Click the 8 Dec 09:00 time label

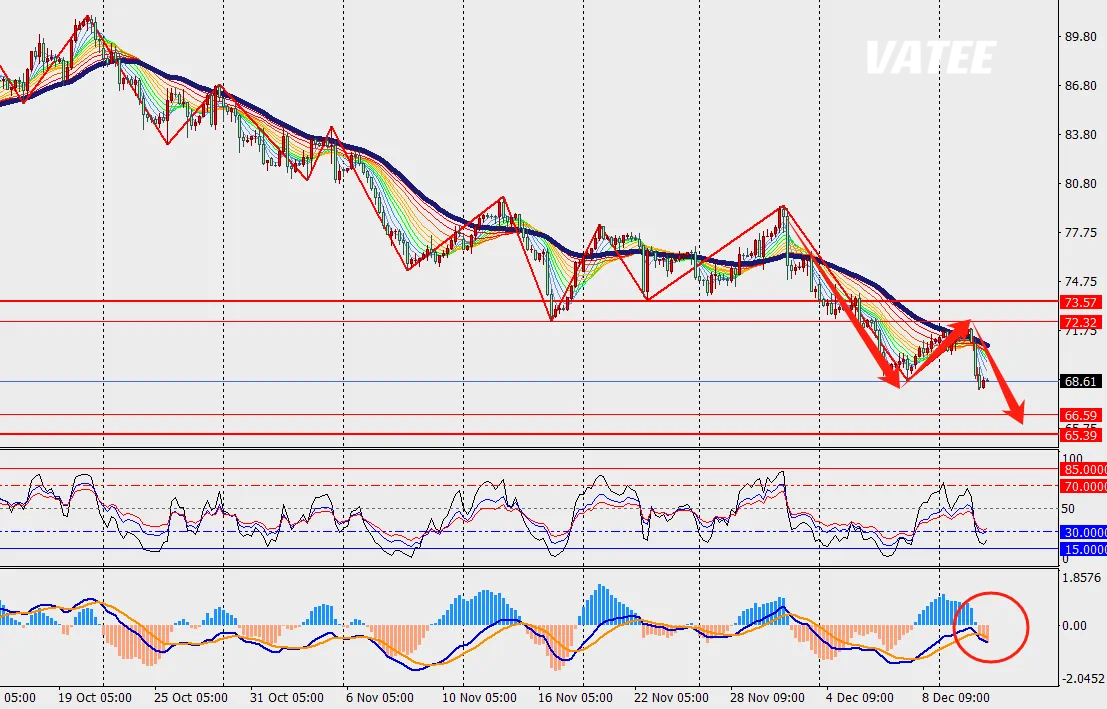(955, 698)
